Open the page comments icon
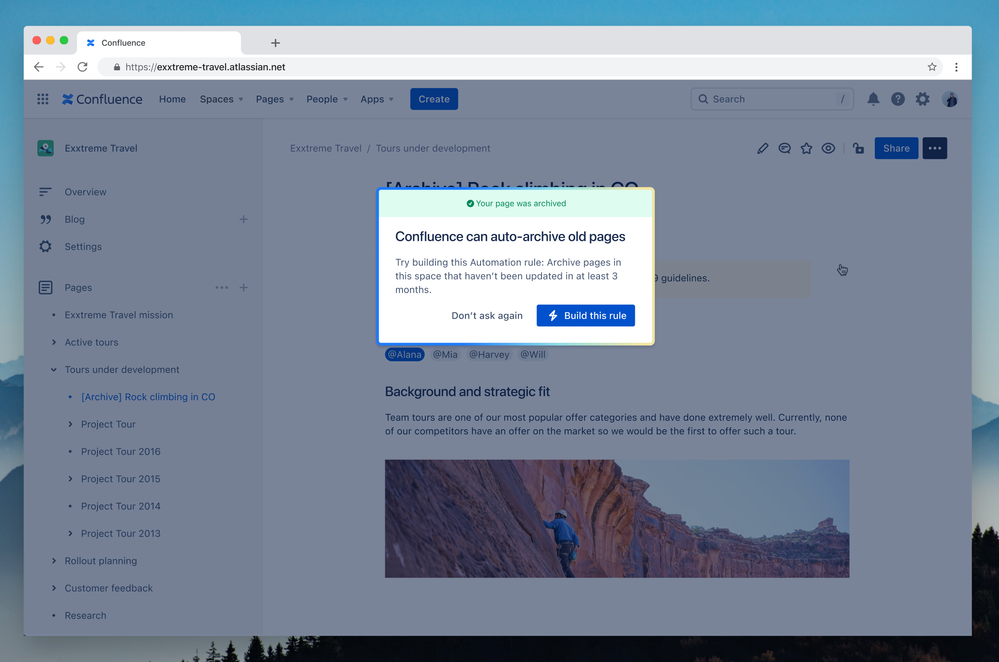 tap(784, 148)
